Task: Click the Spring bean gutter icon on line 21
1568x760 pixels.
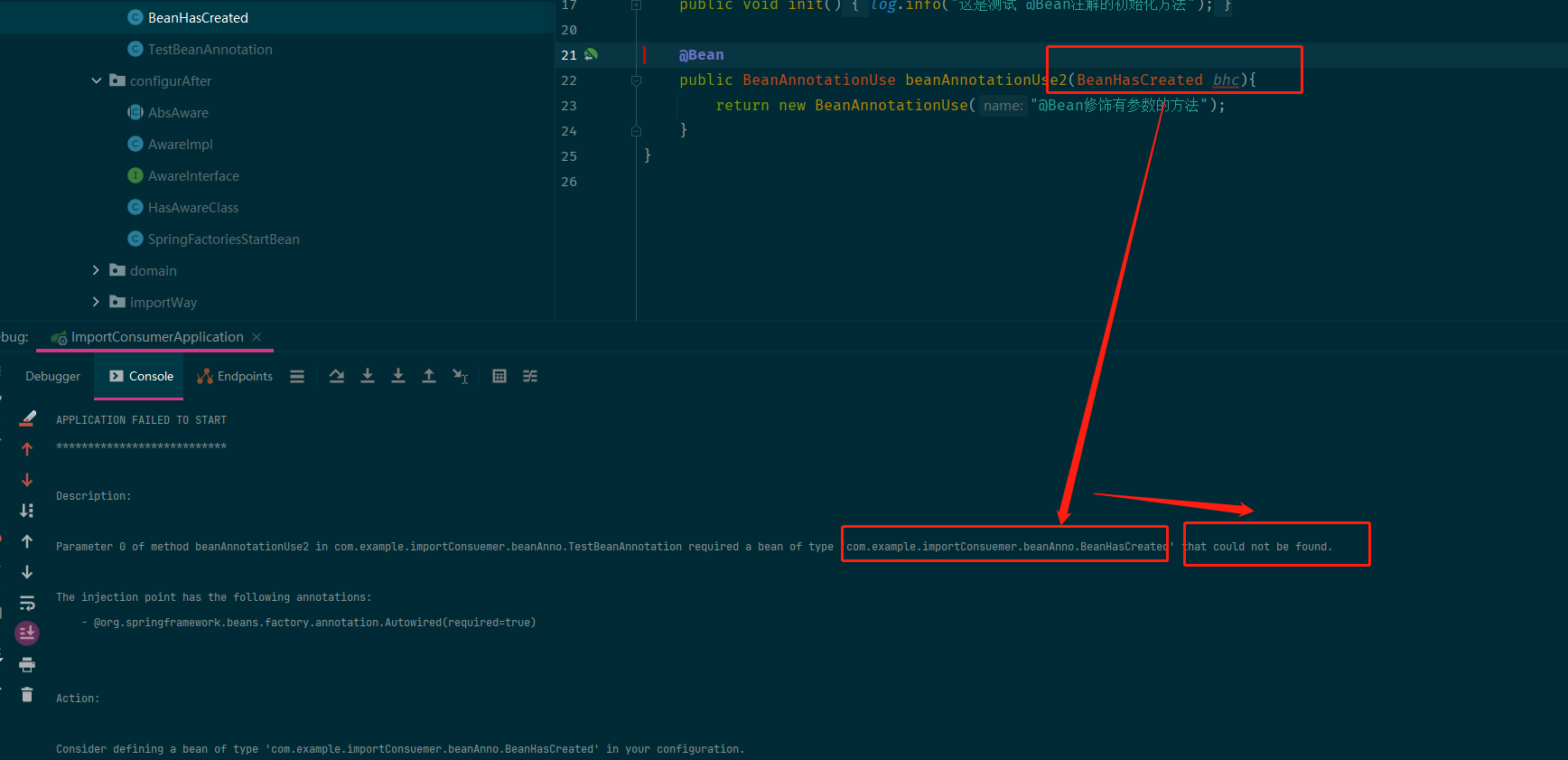Action: pyautogui.click(x=591, y=54)
